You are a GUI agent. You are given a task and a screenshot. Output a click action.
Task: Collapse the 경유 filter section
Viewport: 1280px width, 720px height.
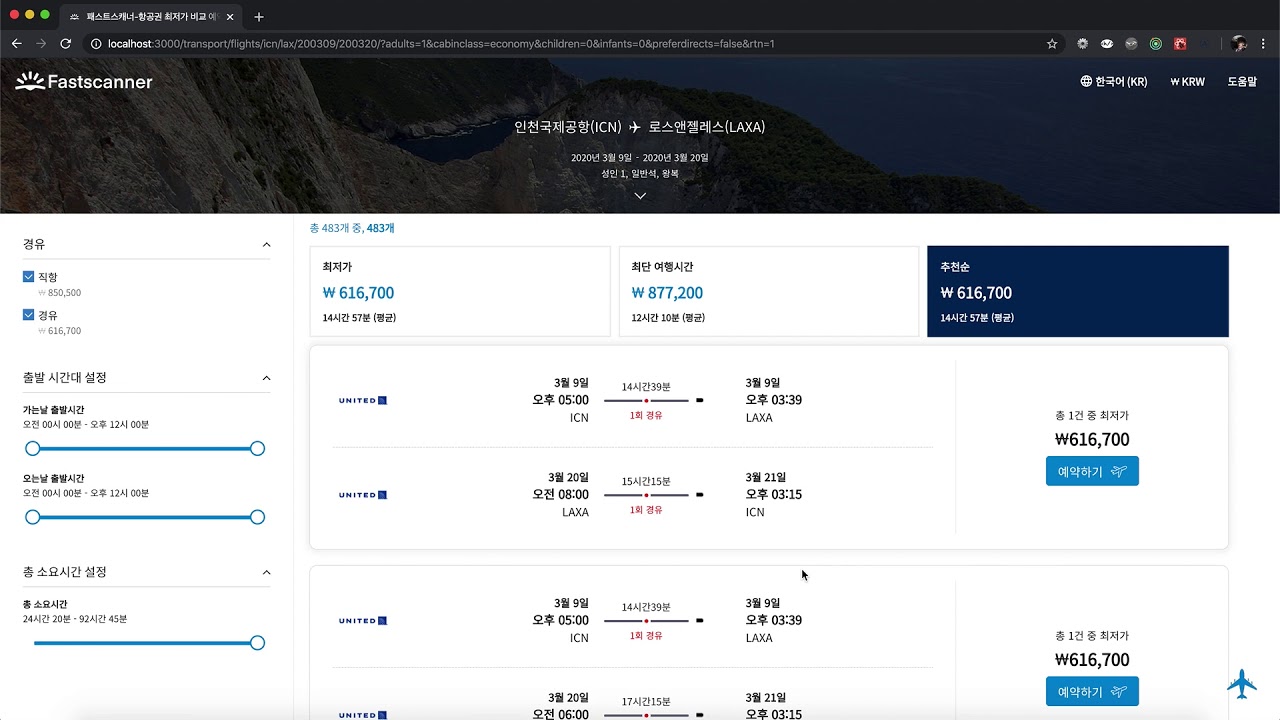pyautogui.click(x=266, y=245)
